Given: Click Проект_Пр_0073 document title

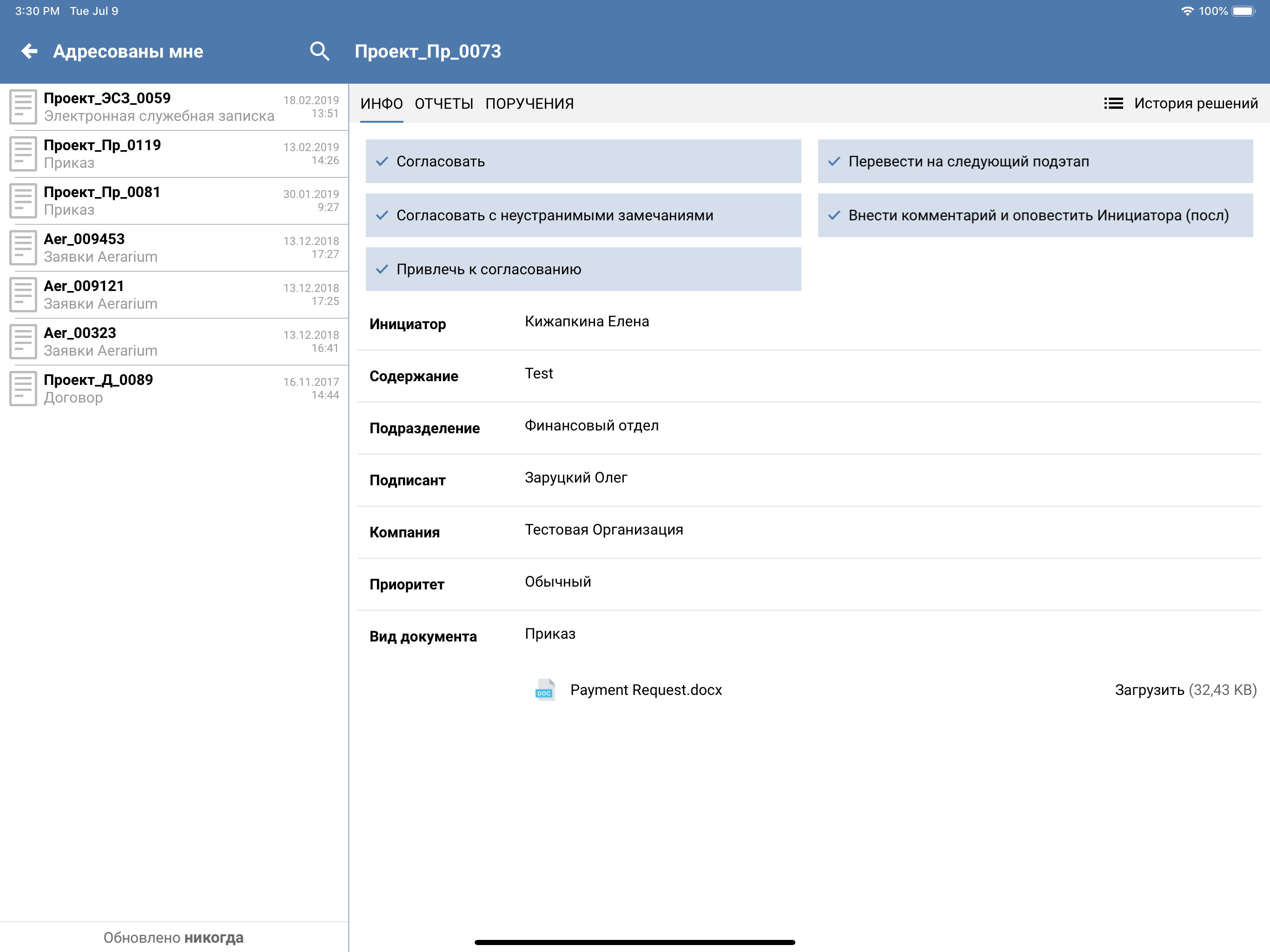Looking at the screenshot, I should [x=428, y=52].
